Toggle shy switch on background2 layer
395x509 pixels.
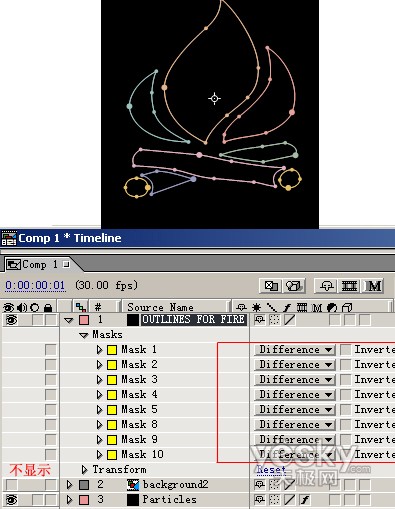click(260, 484)
